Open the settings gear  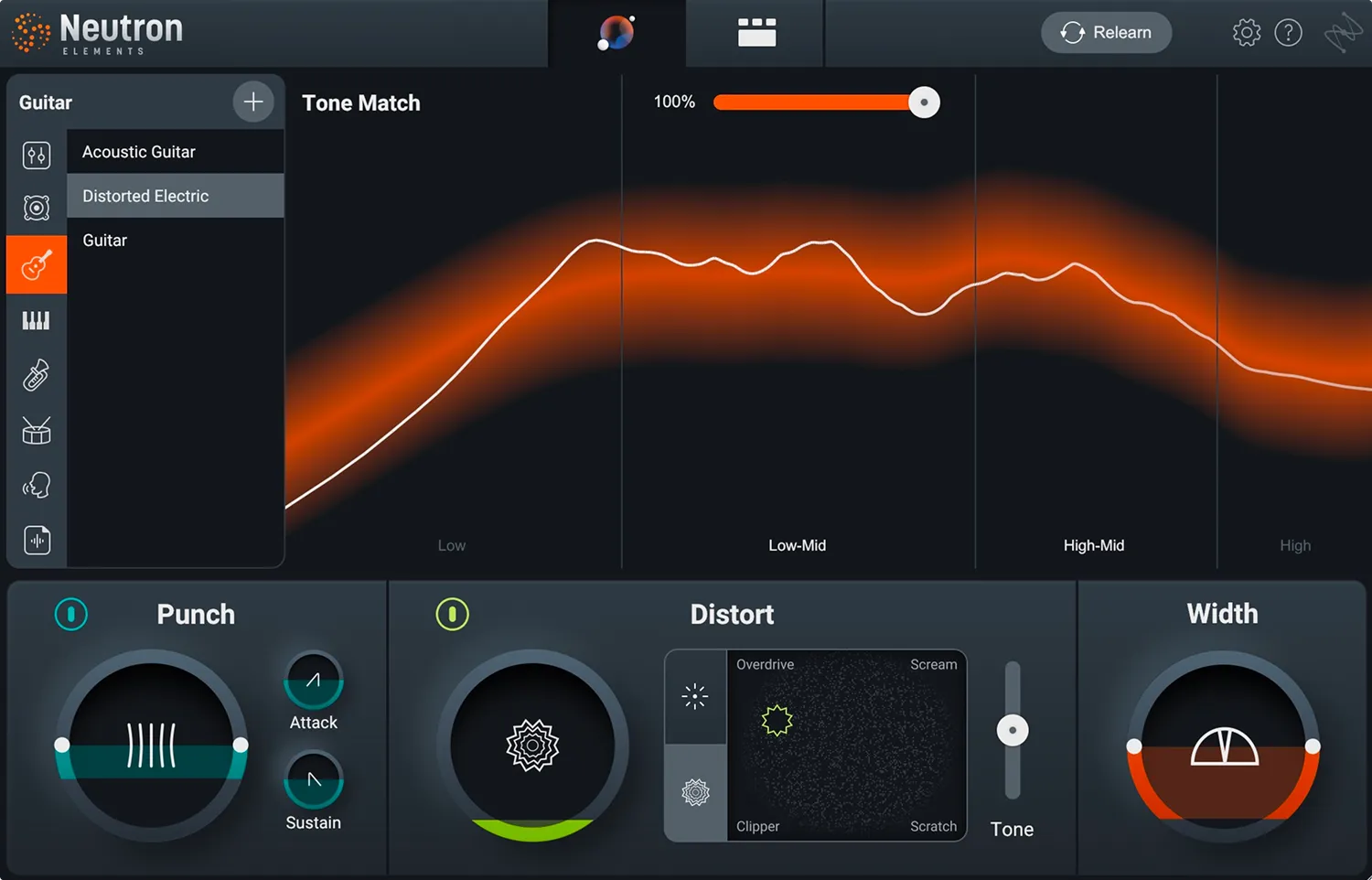point(1246,33)
